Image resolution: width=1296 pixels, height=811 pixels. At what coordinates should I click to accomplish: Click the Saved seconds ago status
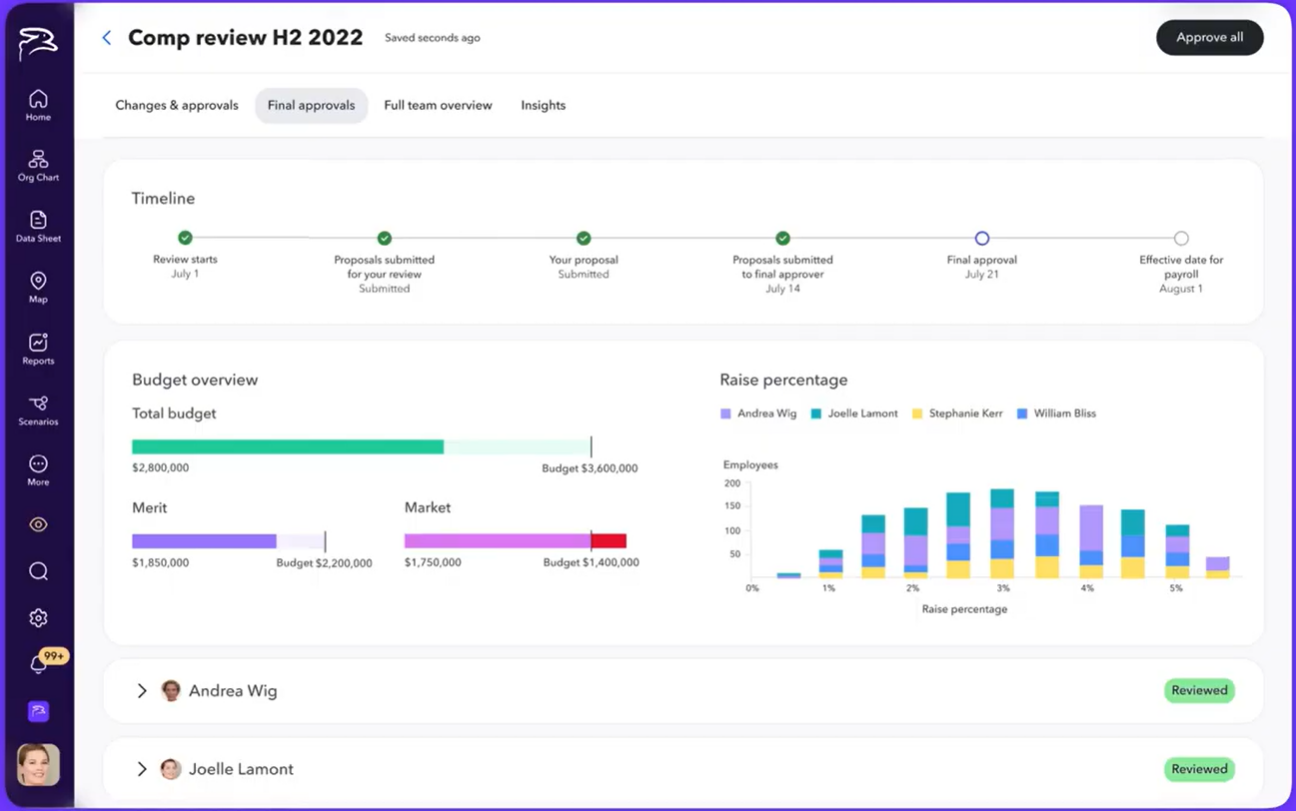(x=432, y=38)
